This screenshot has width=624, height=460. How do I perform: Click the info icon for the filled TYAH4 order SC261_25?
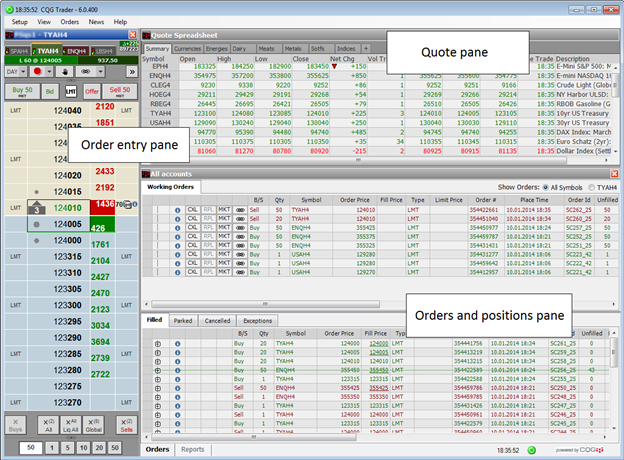point(177,344)
